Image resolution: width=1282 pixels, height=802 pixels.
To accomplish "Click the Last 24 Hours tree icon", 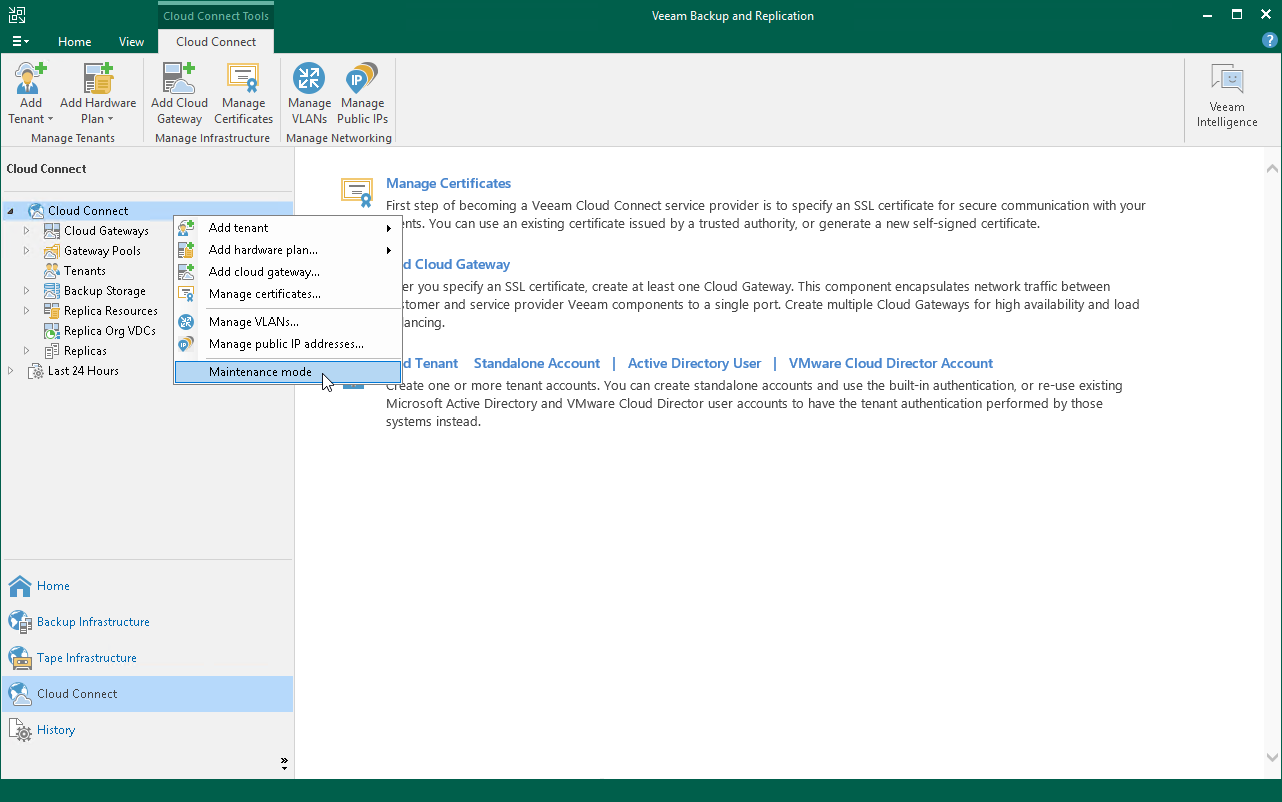I will point(36,371).
